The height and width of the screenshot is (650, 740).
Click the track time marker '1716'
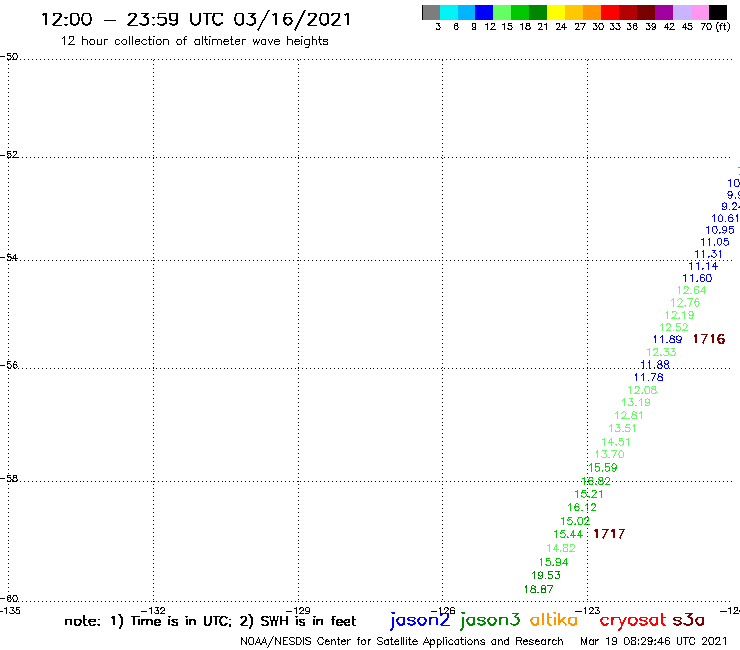pyautogui.click(x=709, y=339)
